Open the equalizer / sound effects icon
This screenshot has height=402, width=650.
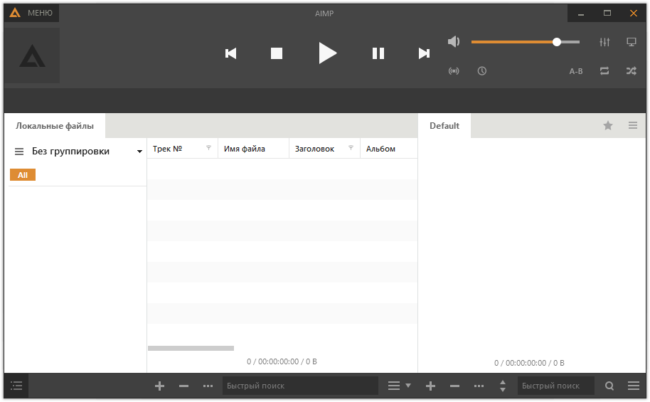click(x=604, y=42)
